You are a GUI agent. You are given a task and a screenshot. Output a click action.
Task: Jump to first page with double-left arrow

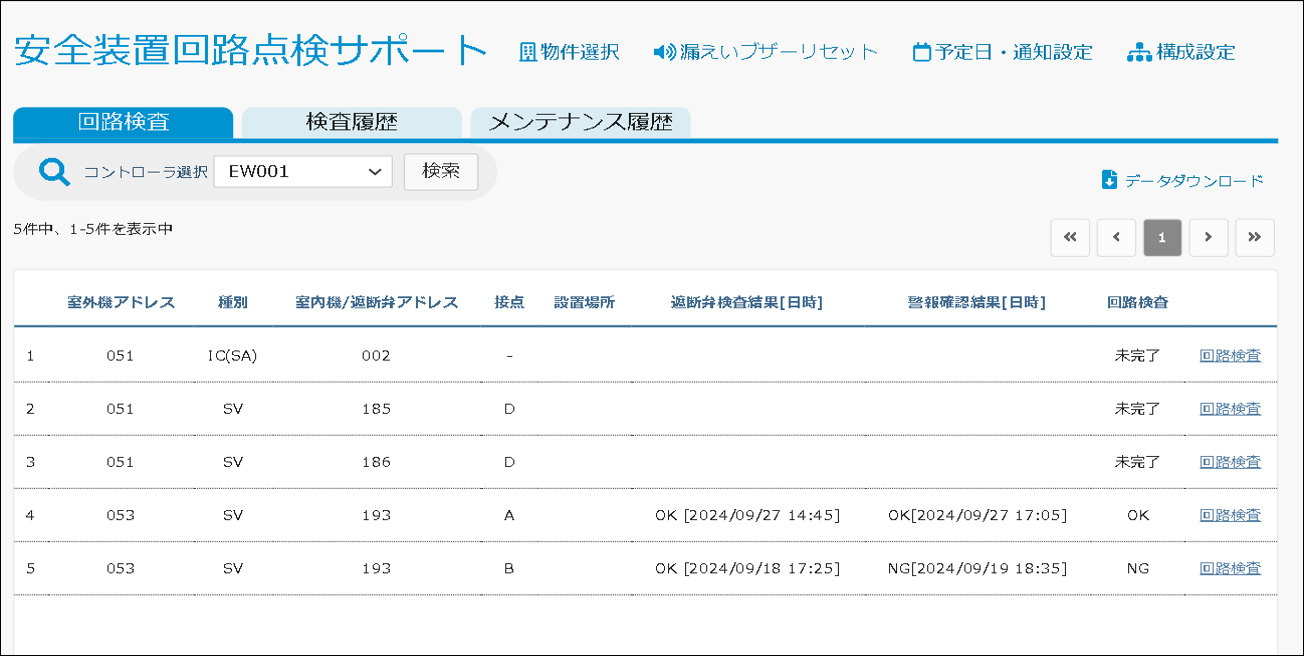pos(1070,238)
